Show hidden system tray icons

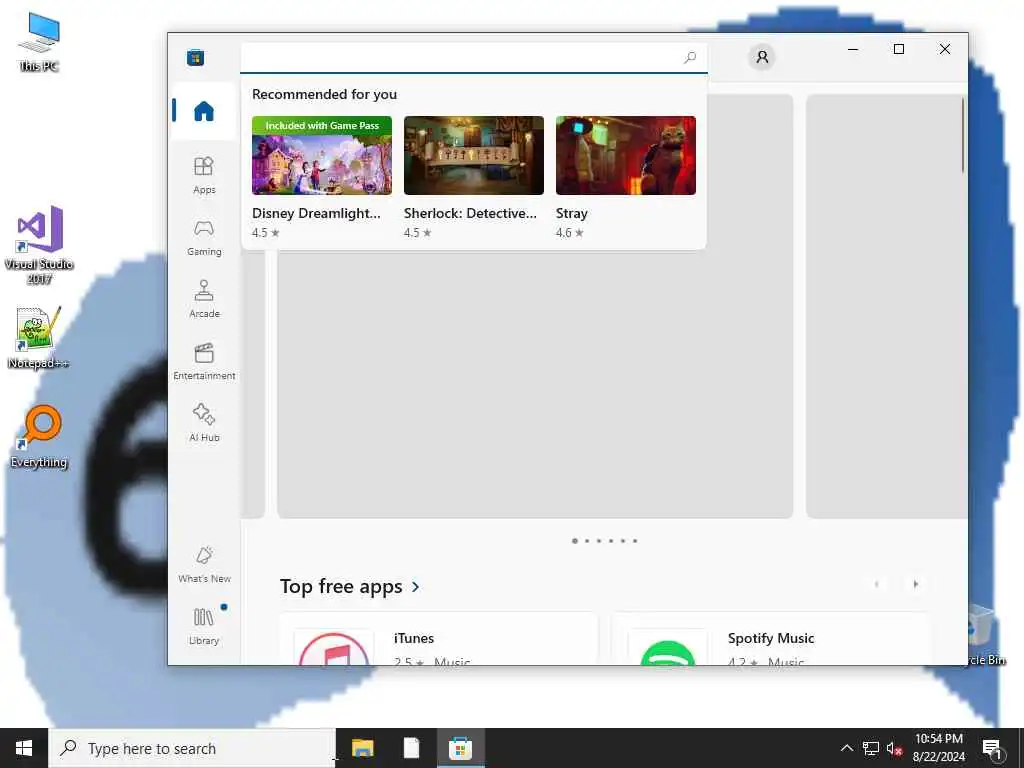[x=846, y=748]
